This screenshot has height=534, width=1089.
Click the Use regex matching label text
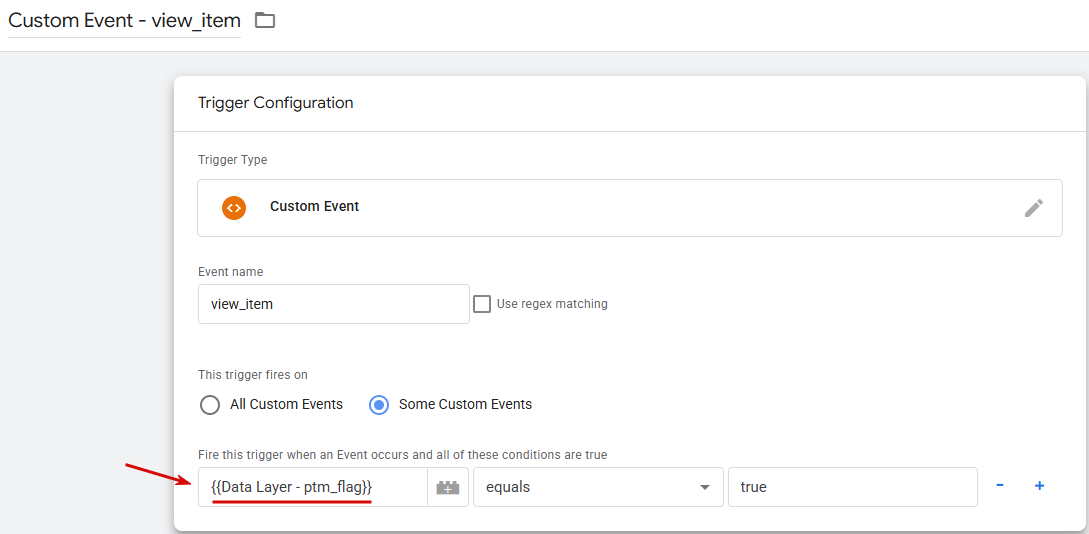552,303
